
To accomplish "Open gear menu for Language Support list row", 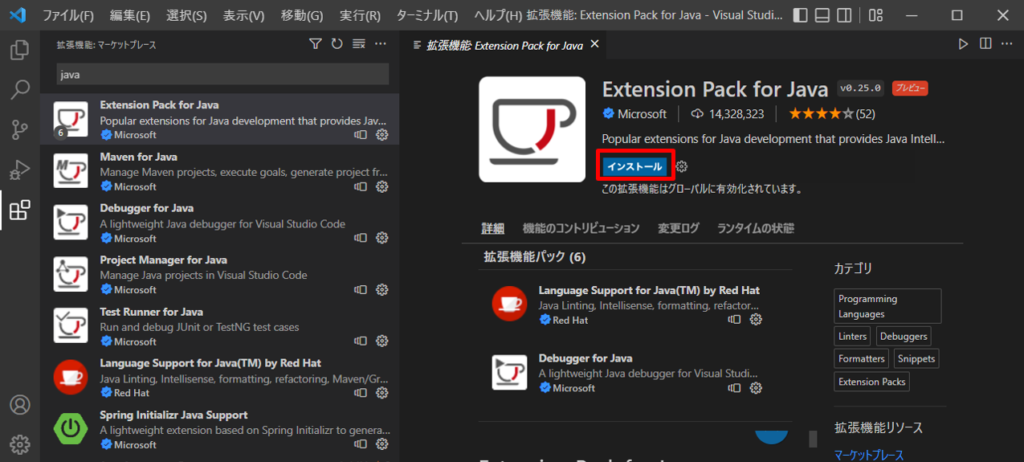I will [383, 393].
